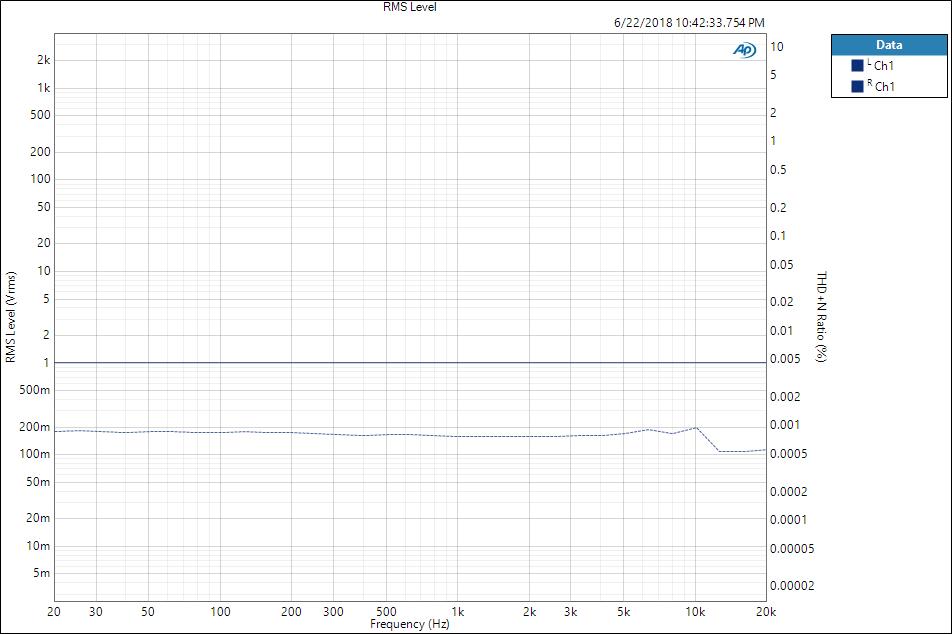The width and height of the screenshot is (952, 634).
Task: Click the 0.001 right axis label
Action: pos(785,424)
